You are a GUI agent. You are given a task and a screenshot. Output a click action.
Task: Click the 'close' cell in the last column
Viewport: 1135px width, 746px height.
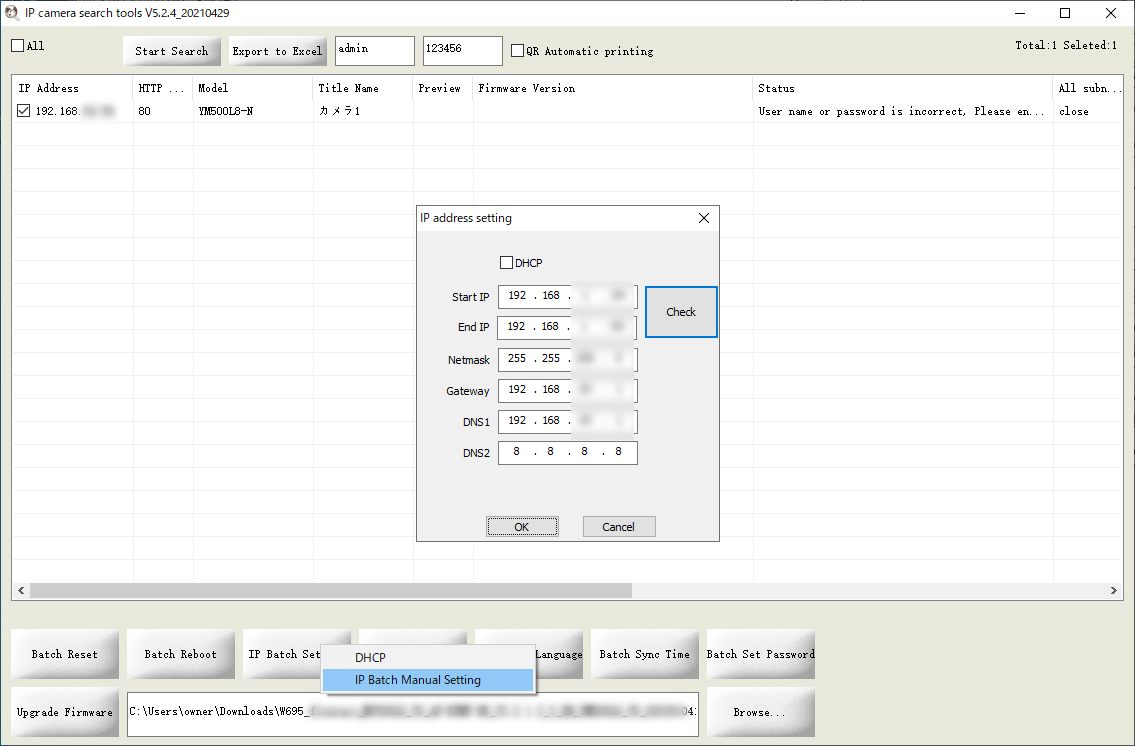tap(1073, 111)
